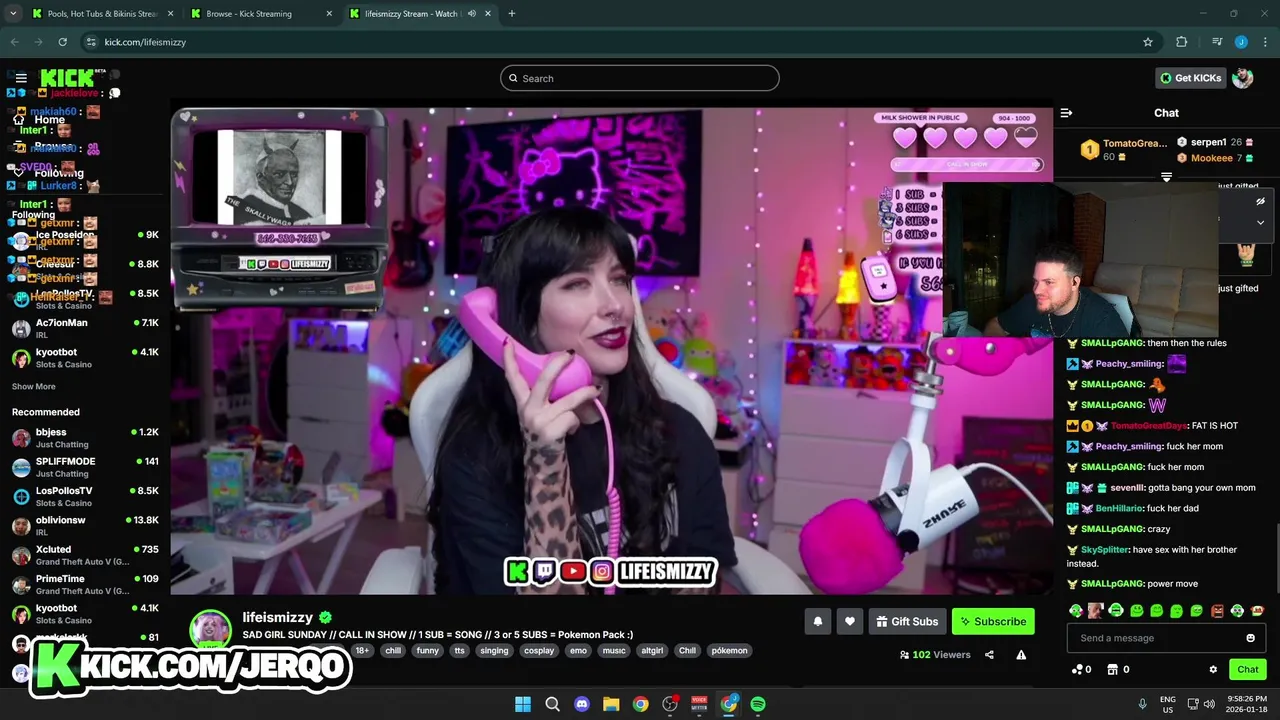Click the Gift Subs button
Screen dimensions: 1280x720
pos(907,621)
